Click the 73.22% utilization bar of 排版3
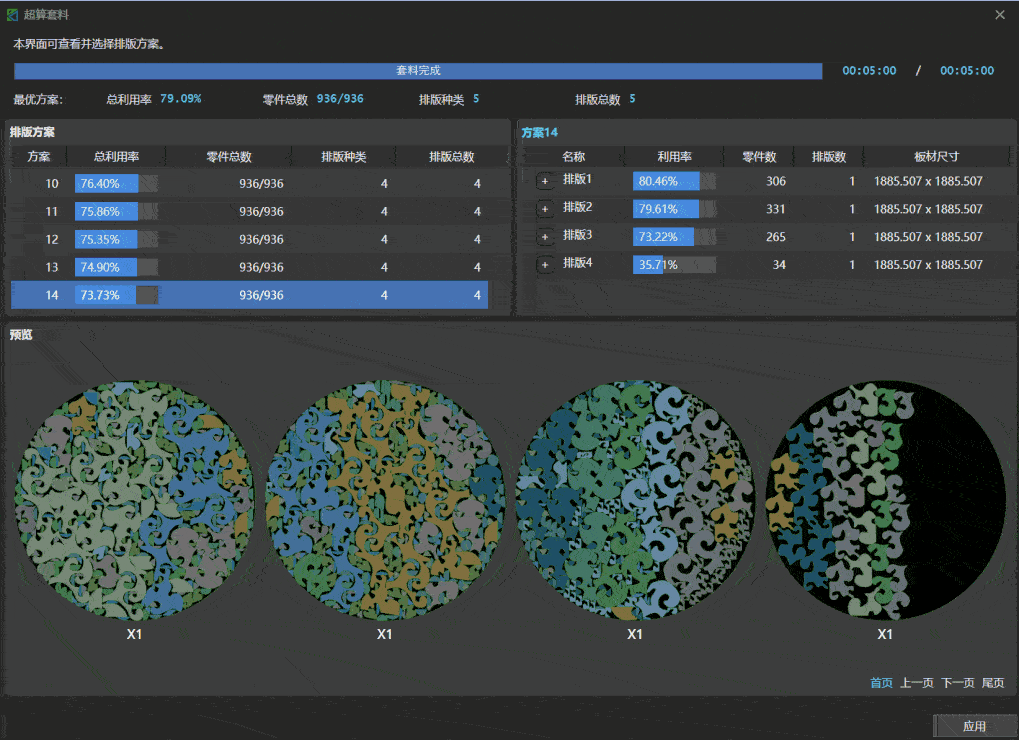The height and width of the screenshot is (740, 1019). 674,237
